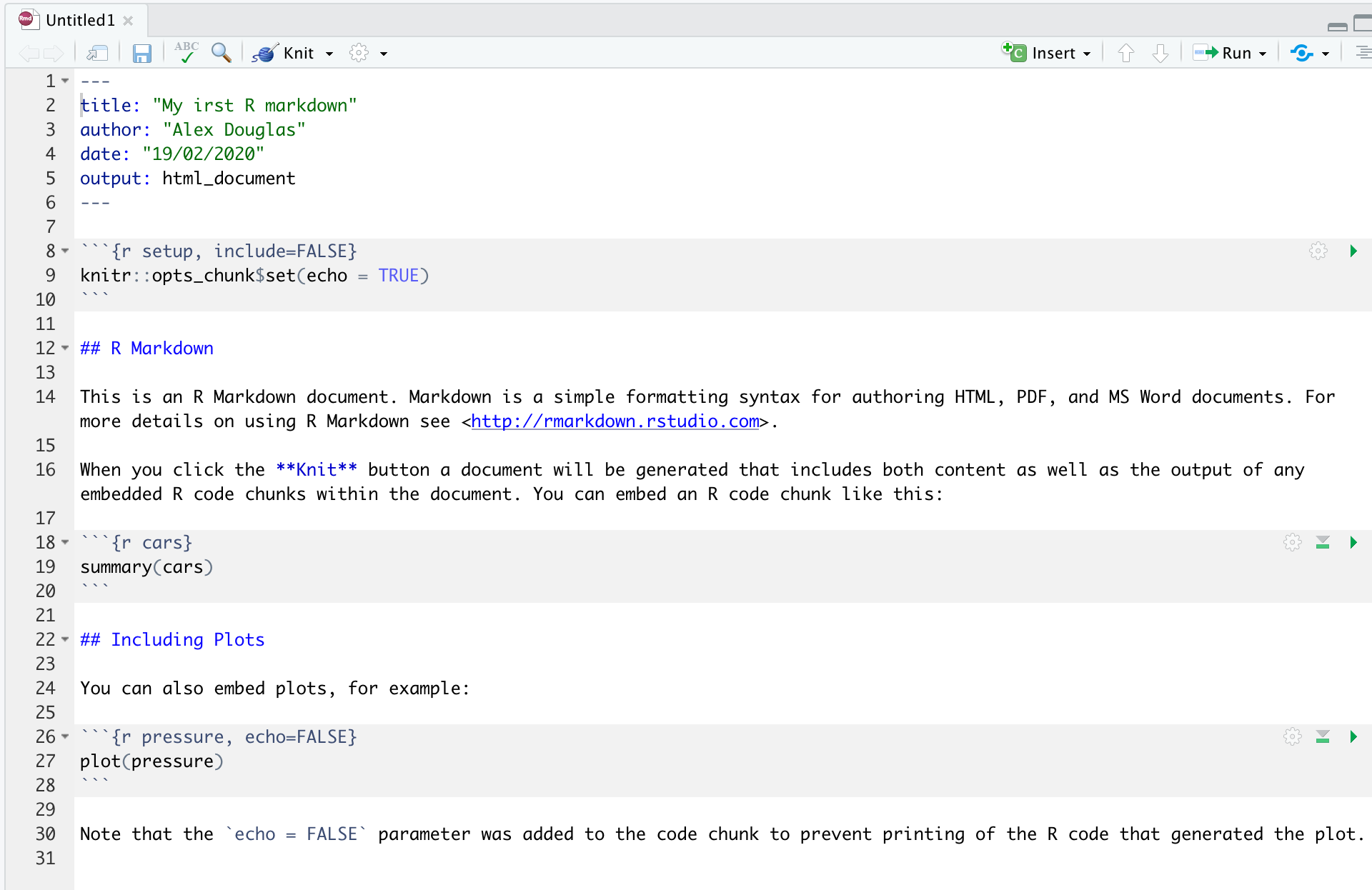1372x890 pixels.
Task: Open publish dropdown arrow
Action: point(1326,54)
